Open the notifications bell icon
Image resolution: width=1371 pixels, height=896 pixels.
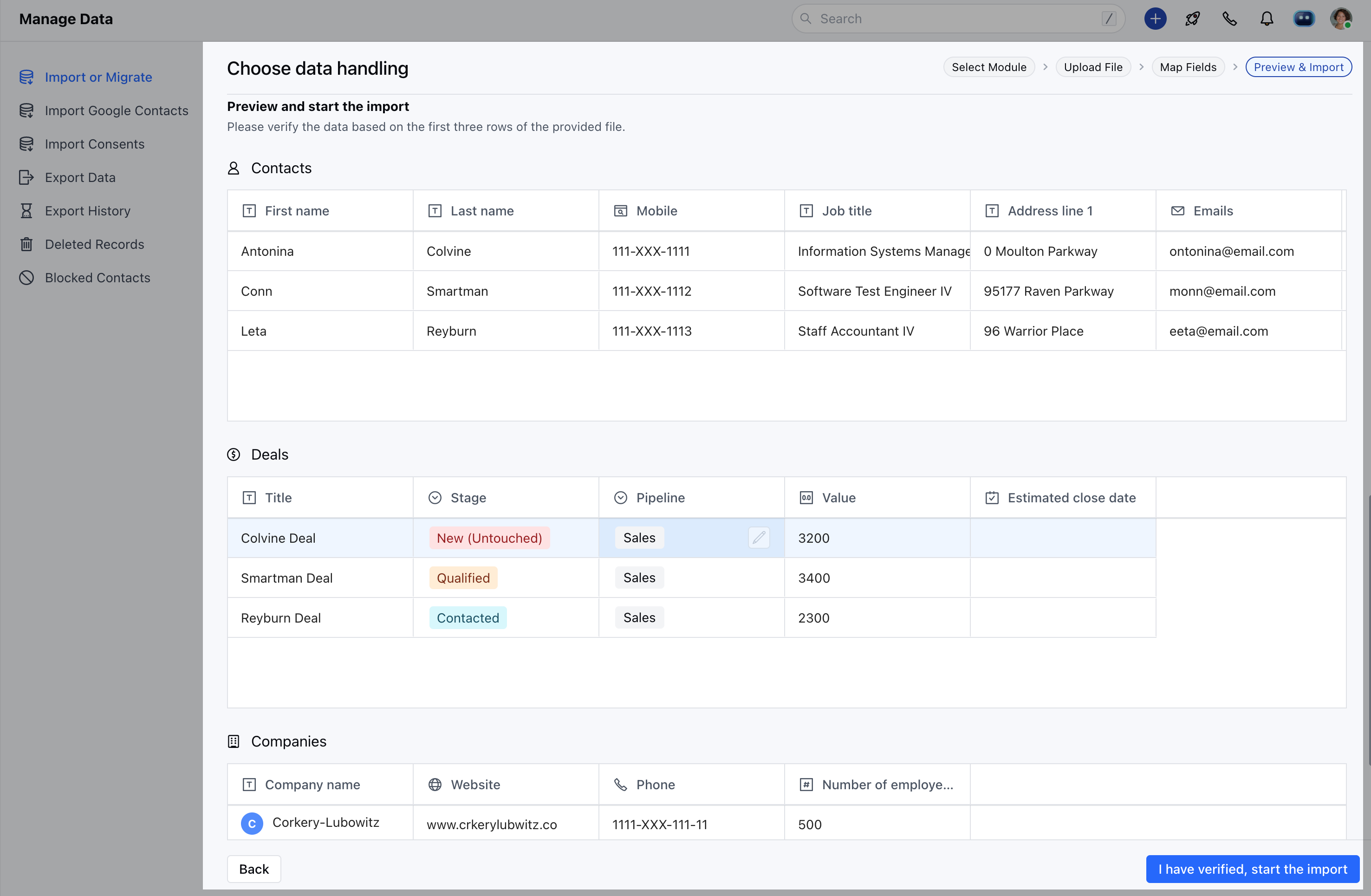pos(1266,19)
